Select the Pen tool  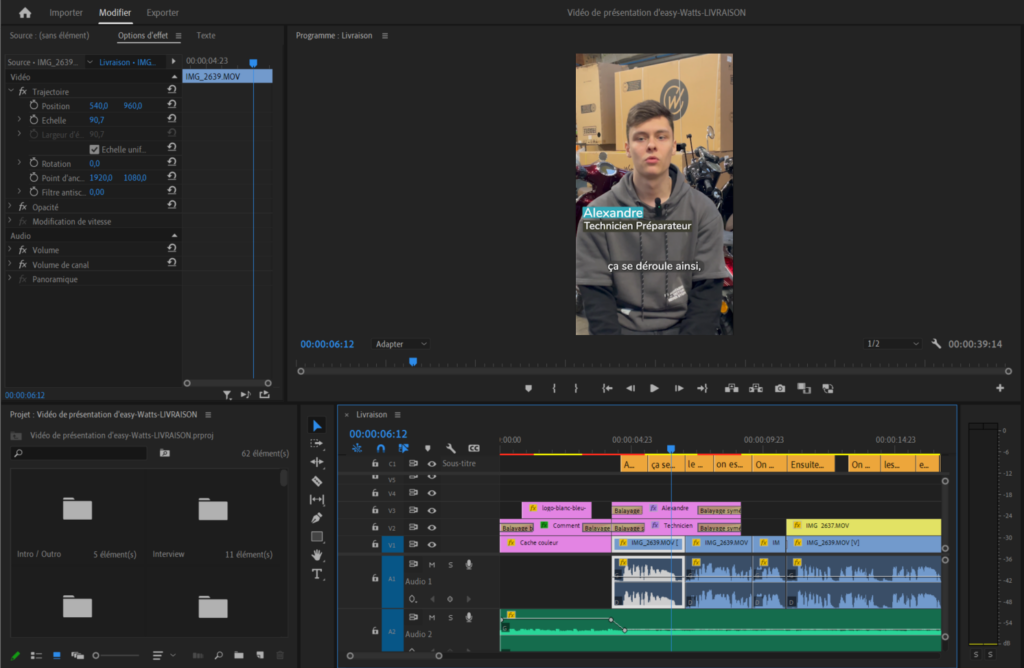(317, 518)
